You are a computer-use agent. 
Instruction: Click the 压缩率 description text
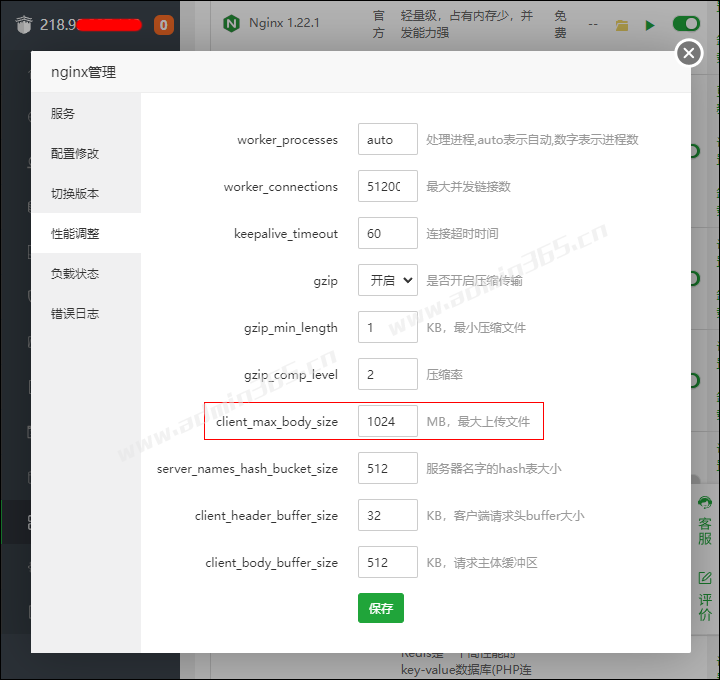[x=444, y=375]
